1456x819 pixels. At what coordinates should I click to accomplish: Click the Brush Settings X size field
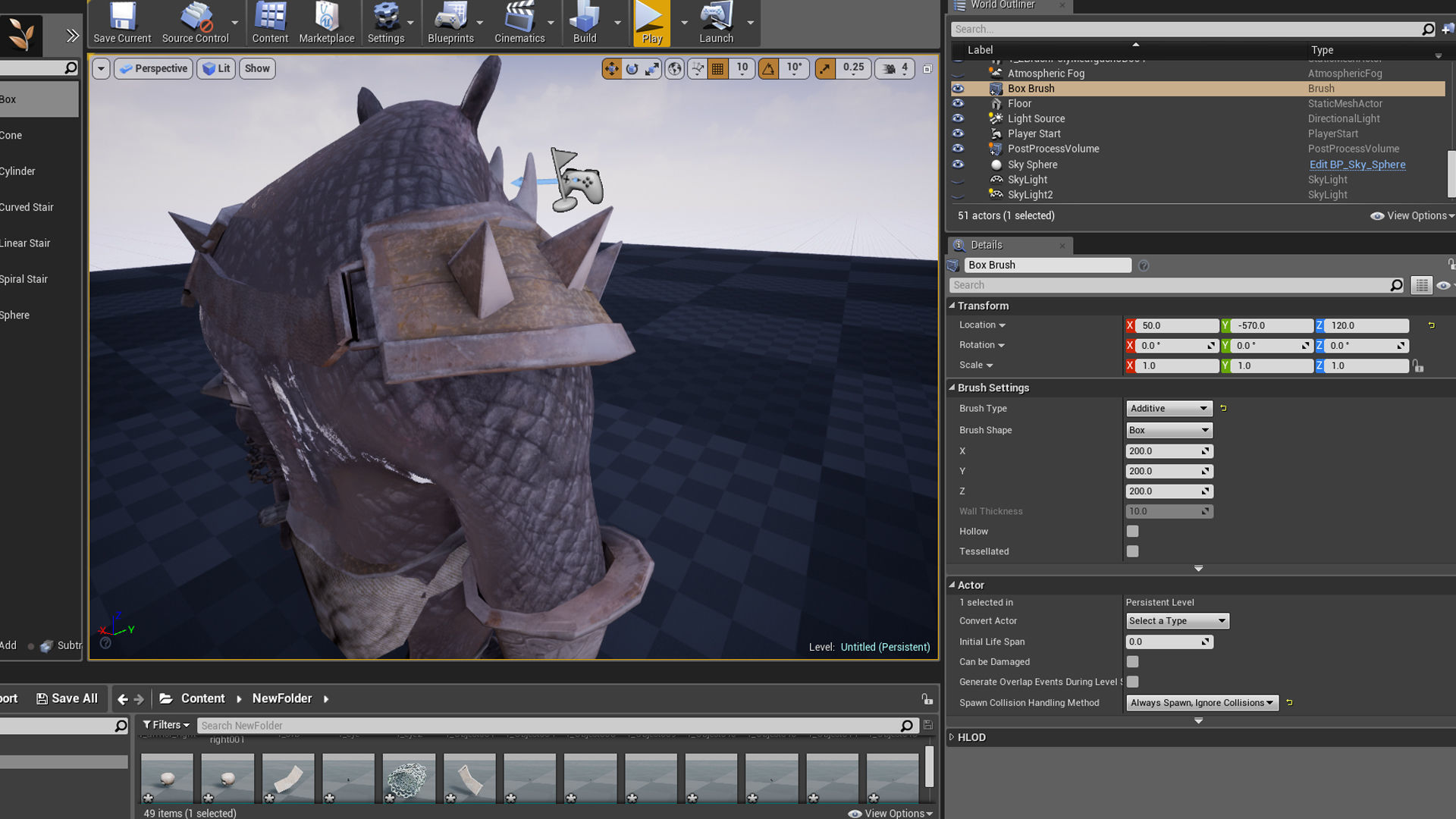[1169, 451]
